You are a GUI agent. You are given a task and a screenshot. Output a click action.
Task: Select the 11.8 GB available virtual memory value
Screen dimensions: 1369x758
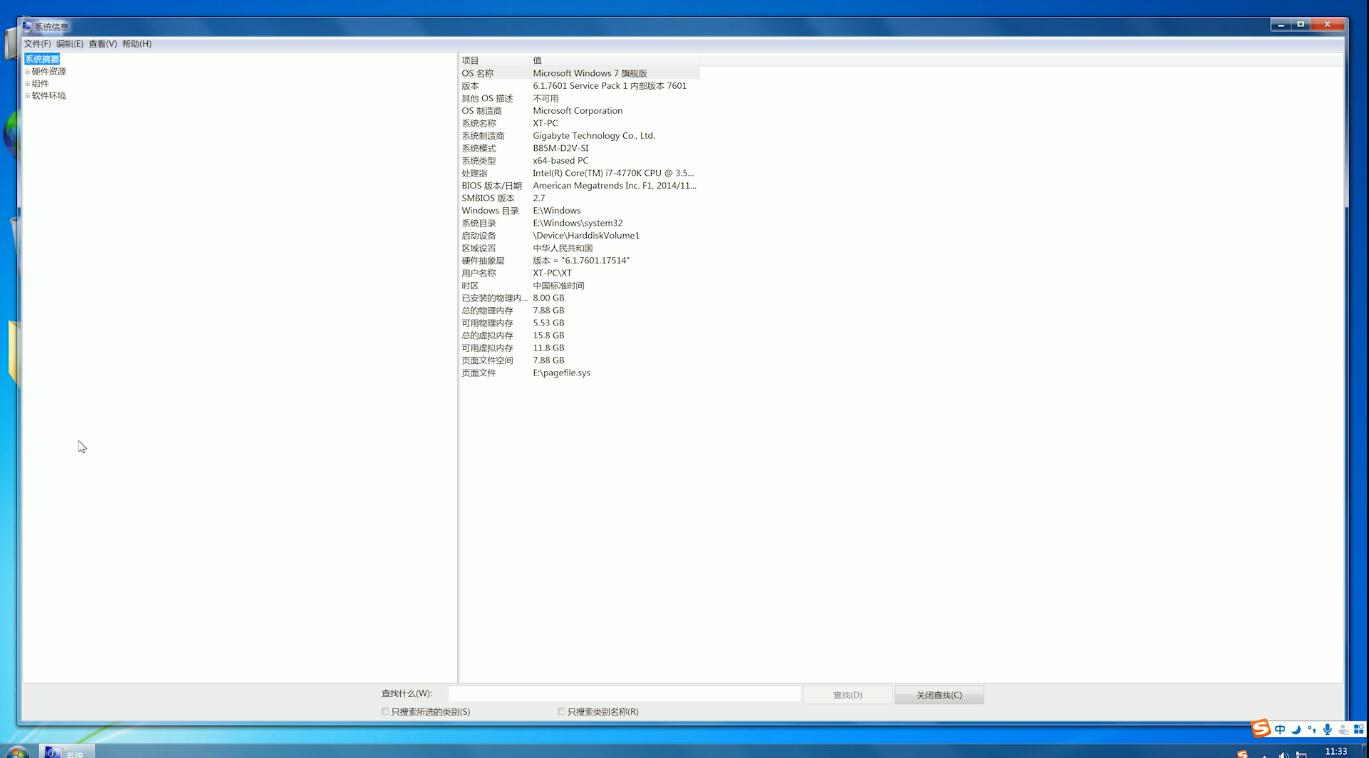pos(548,348)
